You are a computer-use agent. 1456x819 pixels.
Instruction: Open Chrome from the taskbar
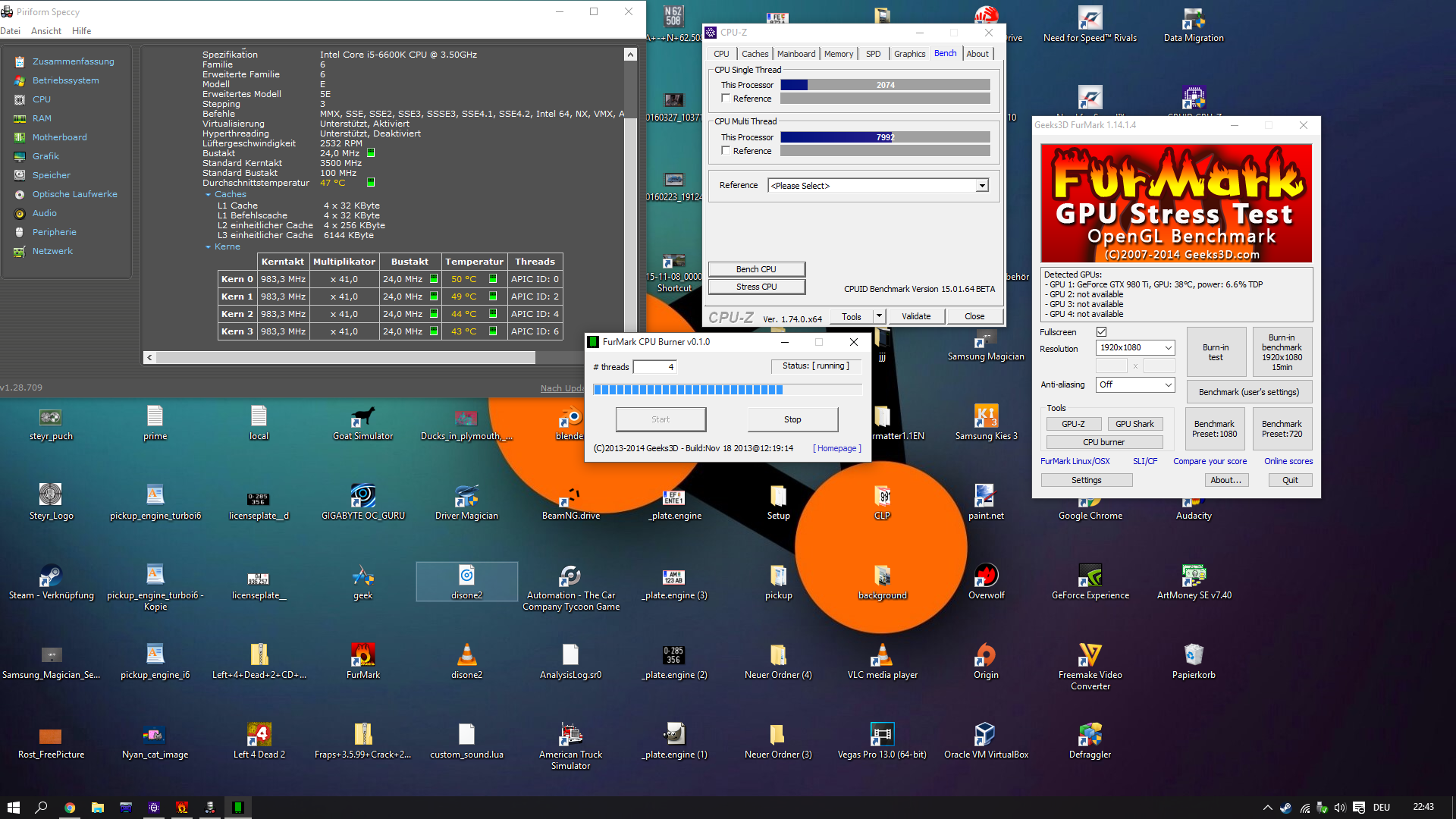70,808
